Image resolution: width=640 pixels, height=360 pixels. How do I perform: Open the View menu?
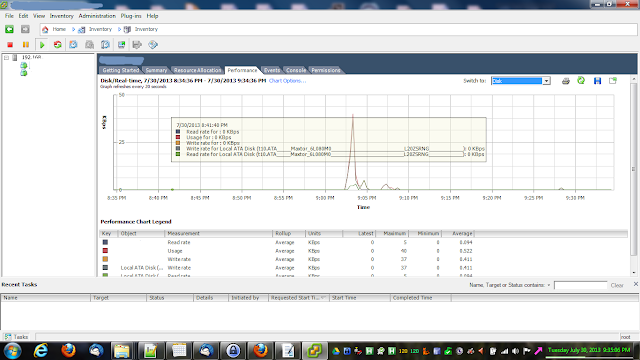(39, 16)
